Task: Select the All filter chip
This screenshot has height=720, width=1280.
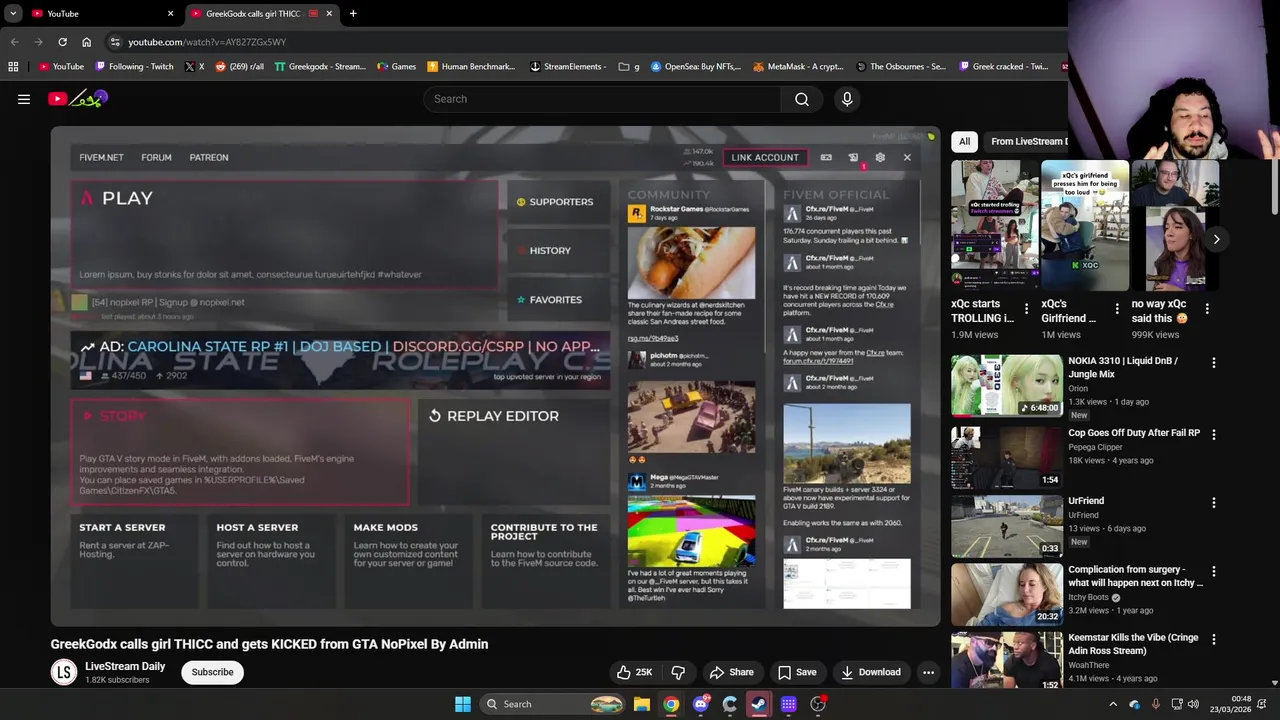Action: click(x=964, y=141)
